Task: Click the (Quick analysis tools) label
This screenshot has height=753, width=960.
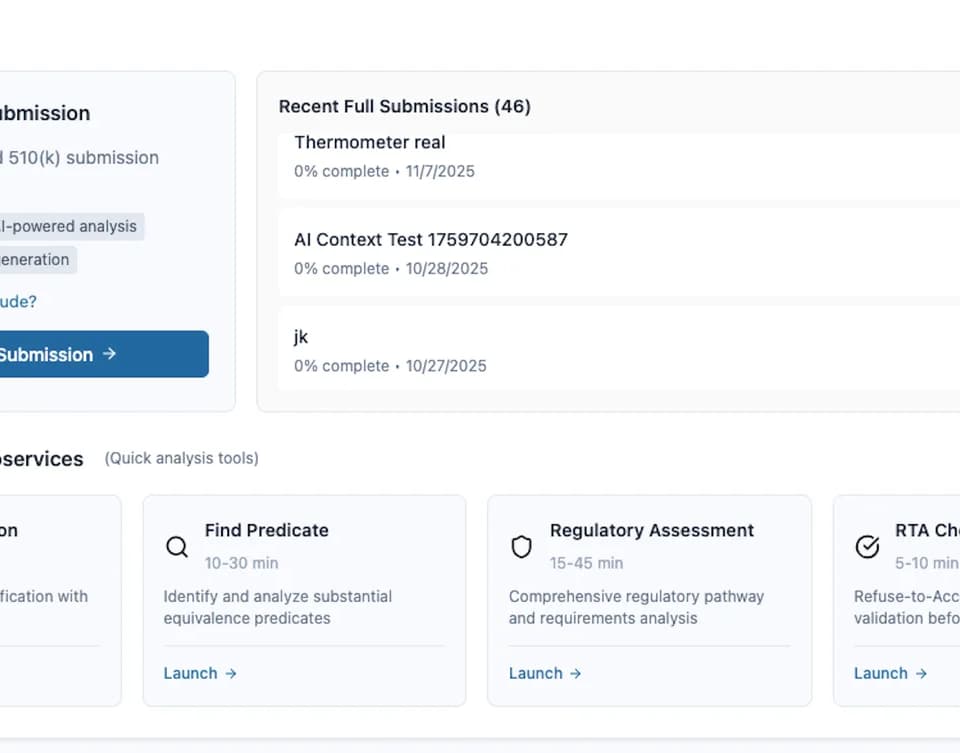Action: click(181, 458)
